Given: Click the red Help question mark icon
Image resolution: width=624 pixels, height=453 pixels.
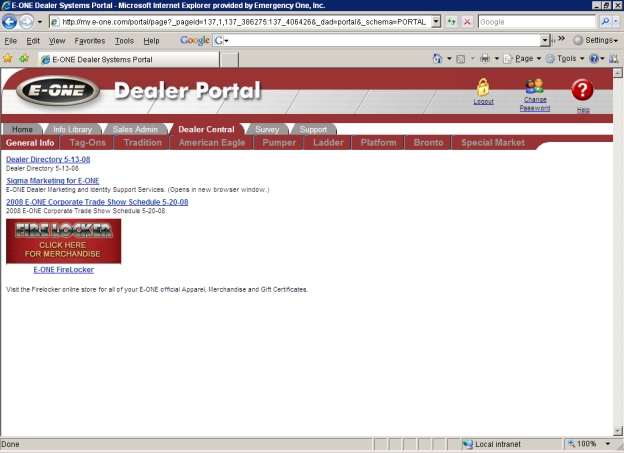Looking at the screenshot, I should click(x=582, y=90).
